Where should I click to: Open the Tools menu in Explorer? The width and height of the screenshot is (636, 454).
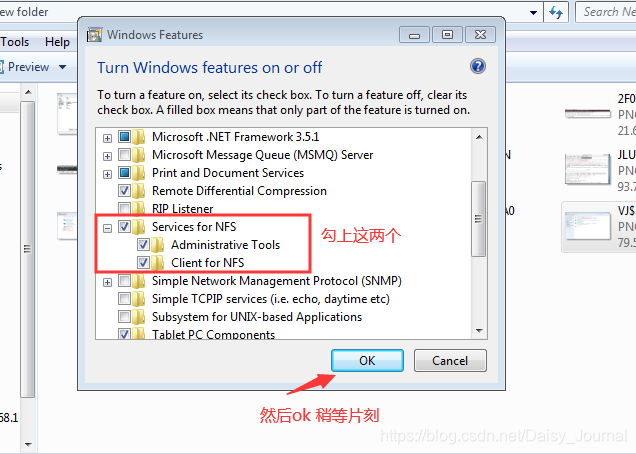[15, 42]
